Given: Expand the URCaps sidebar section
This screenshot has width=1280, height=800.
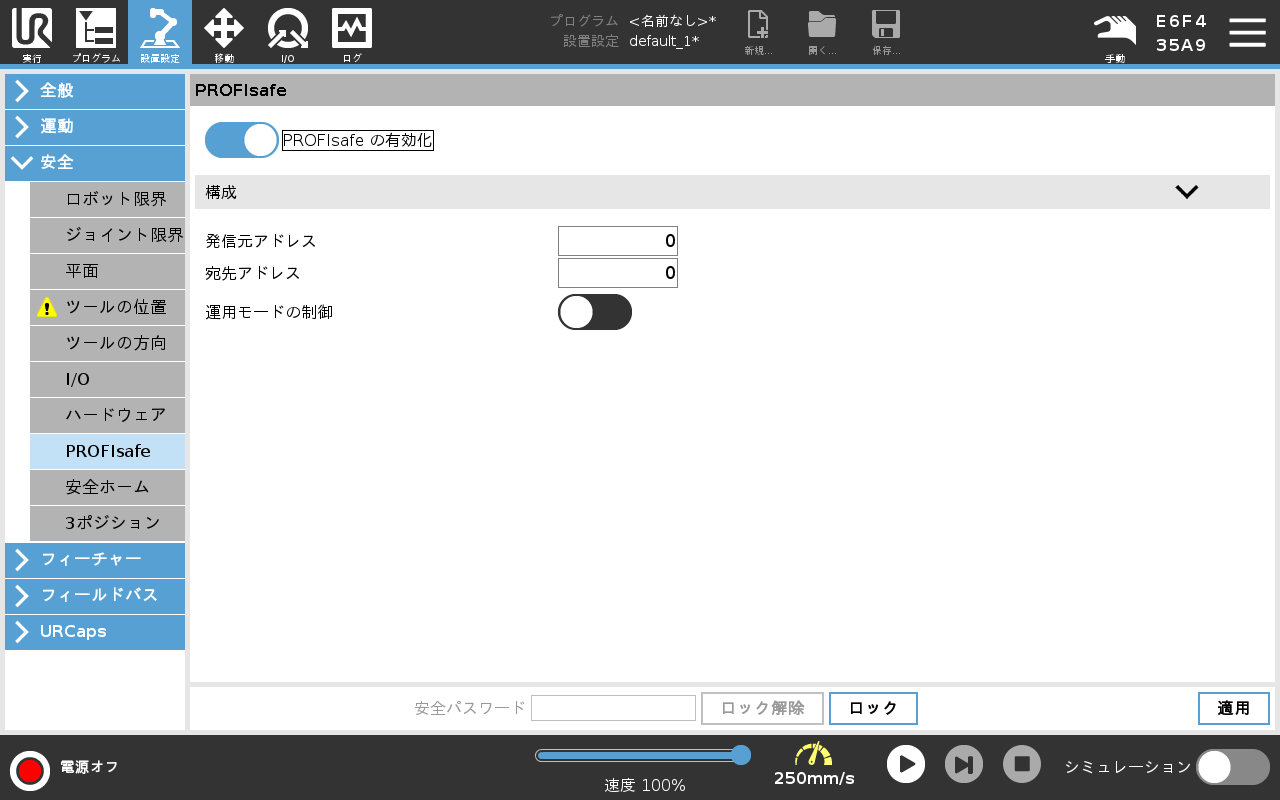Looking at the screenshot, I should 95,631.
